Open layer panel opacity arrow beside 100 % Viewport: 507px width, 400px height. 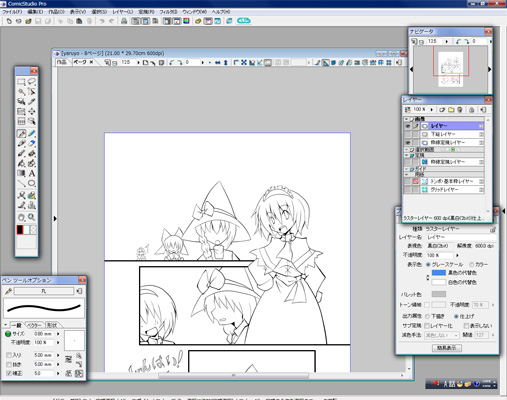(432, 109)
